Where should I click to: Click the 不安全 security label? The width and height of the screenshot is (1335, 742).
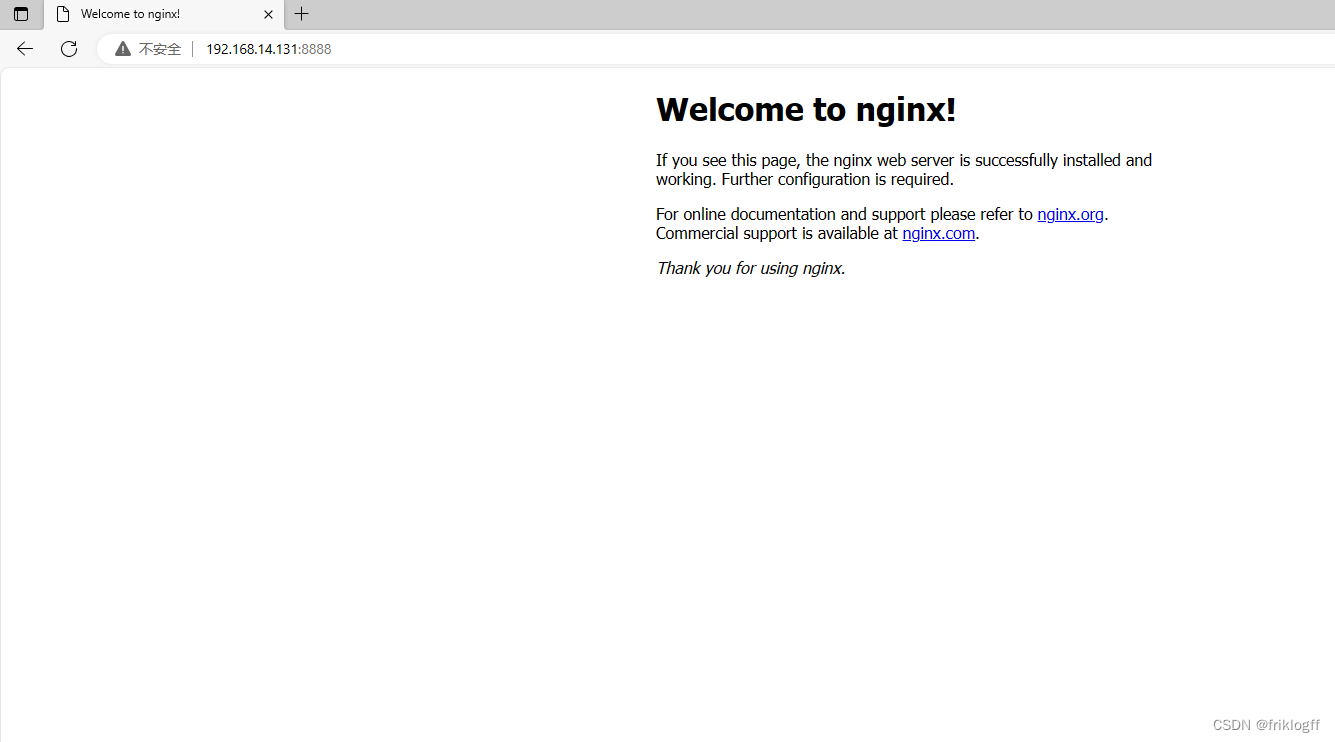coord(160,49)
